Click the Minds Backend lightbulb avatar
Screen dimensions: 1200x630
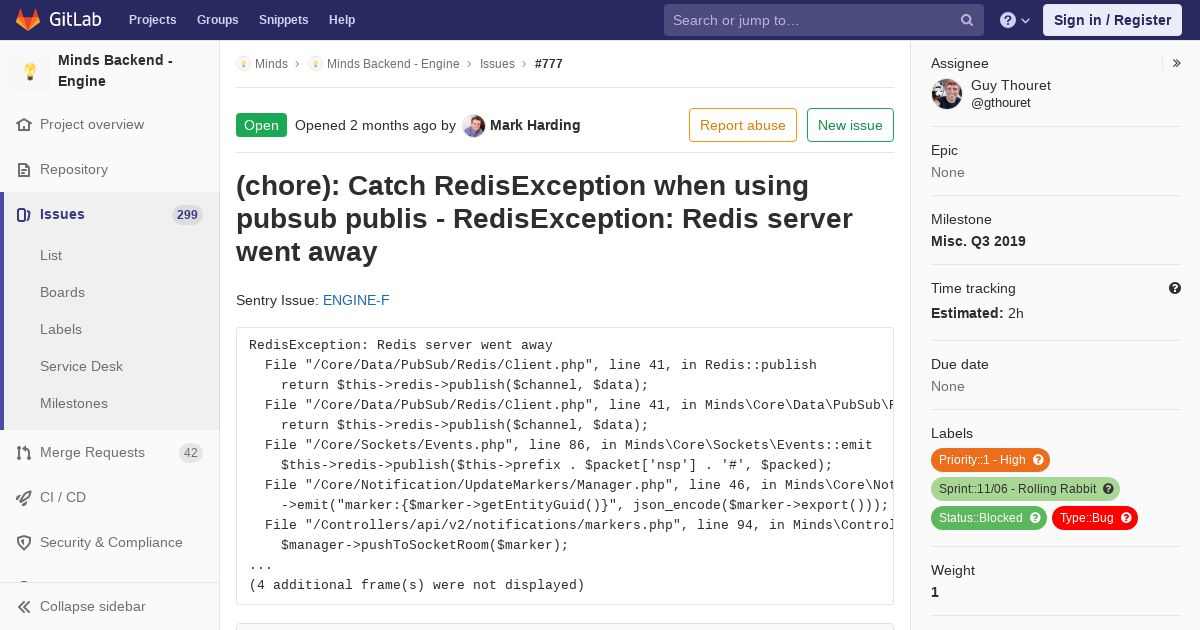pyautogui.click(x=30, y=71)
